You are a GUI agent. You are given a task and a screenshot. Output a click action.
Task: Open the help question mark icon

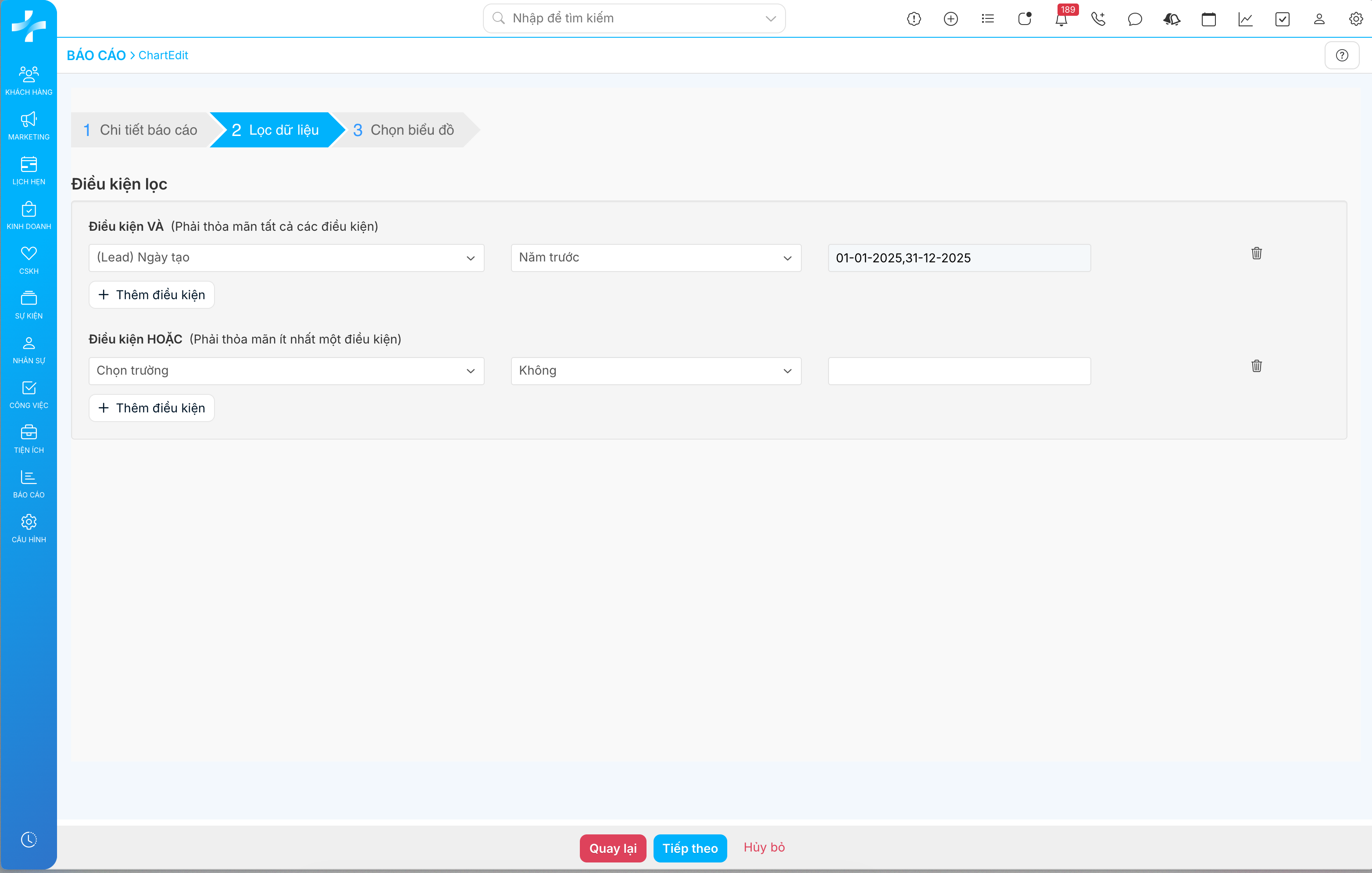(x=1342, y=55)
